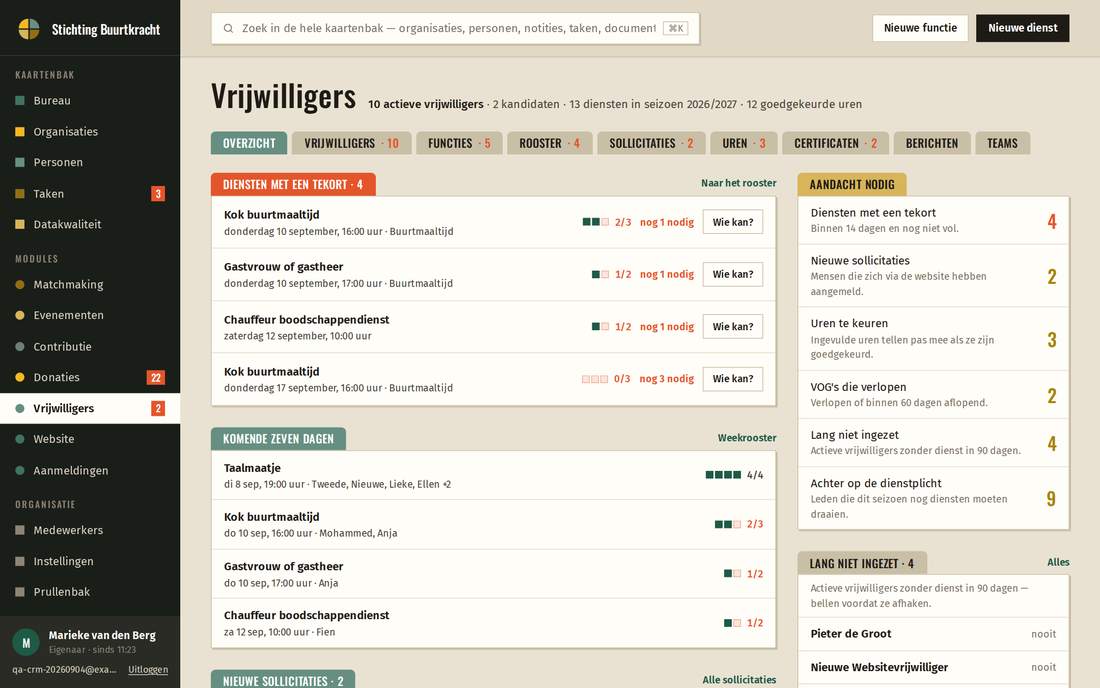Click the Organisaties yellow square icon
Image resolution: width=1100 pixels, height=688 pixels.
pyautogui.click(x=20, y=131)
